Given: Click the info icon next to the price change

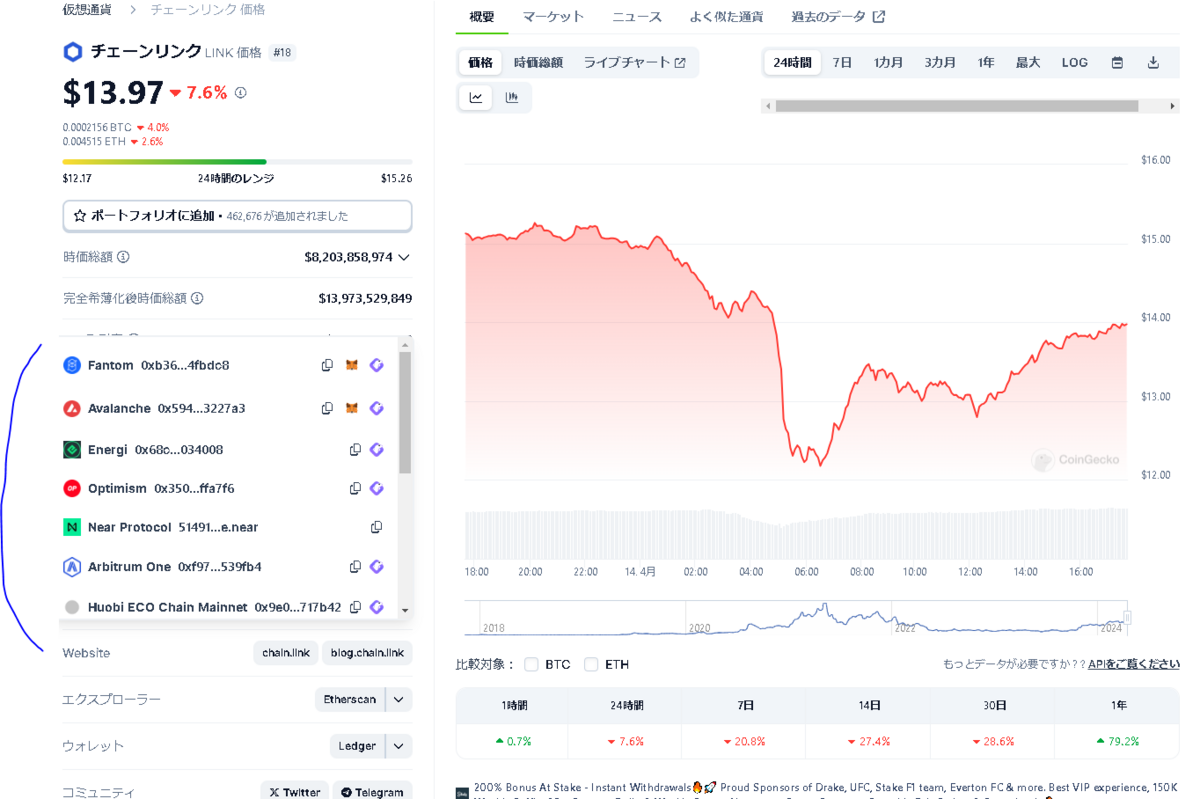Looking at the screenshot, I should coord(241,93).
